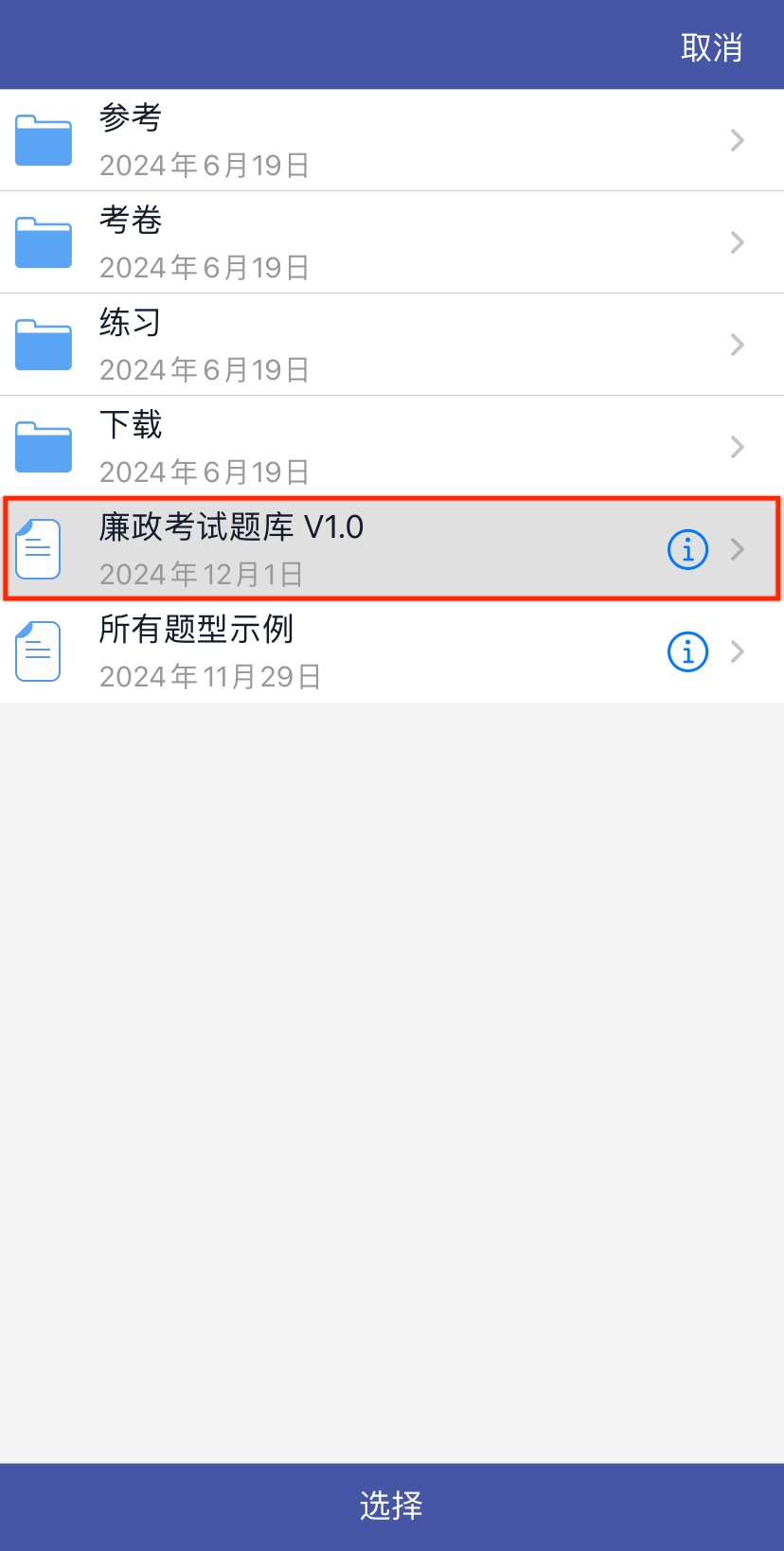Open chevron beside 所有题型示例

(738, 651)
